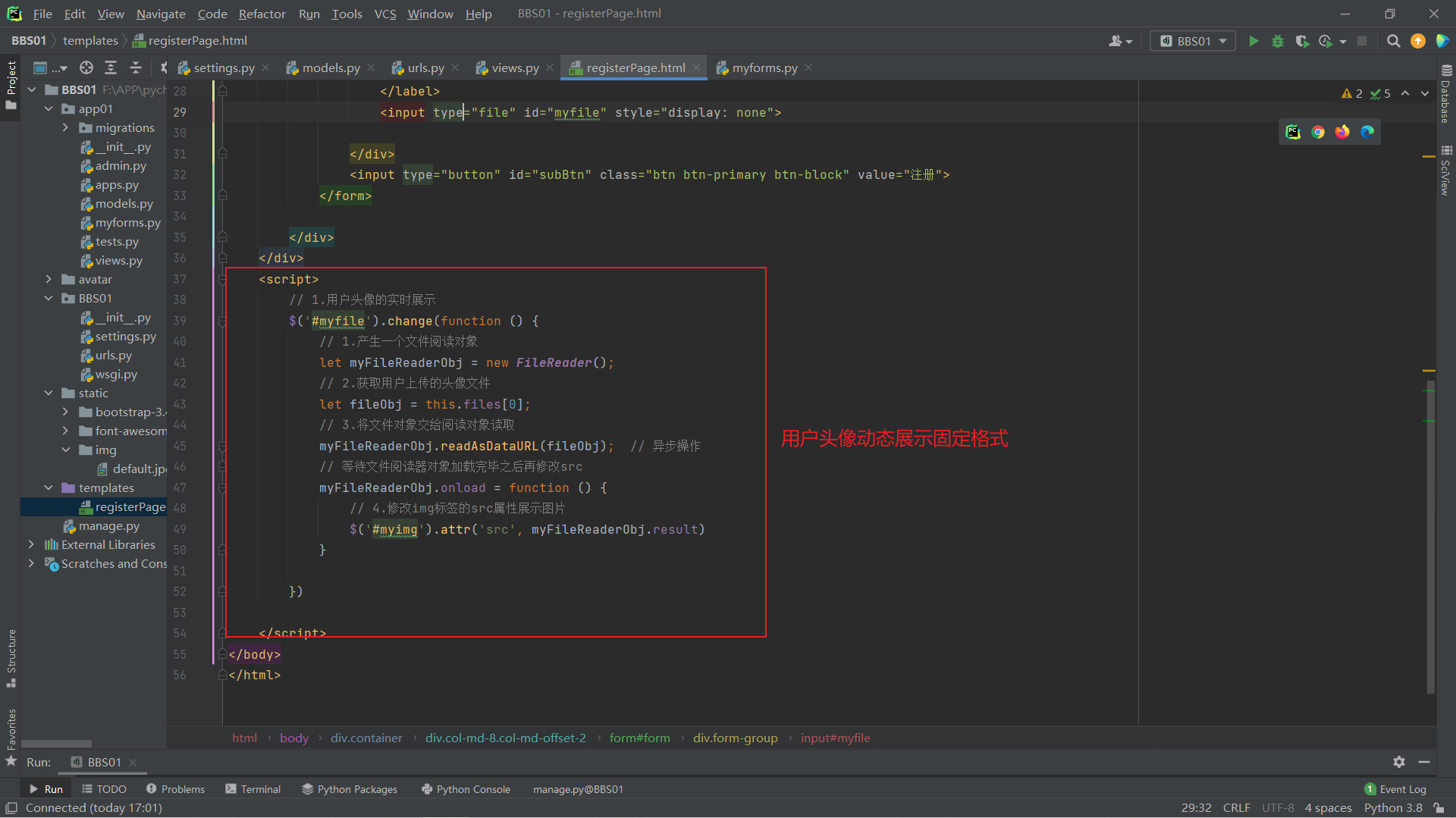The width and height of the screenshot is (1456, 818).
Task: Click the Debug bug icon
Action: pos(1278,41)
